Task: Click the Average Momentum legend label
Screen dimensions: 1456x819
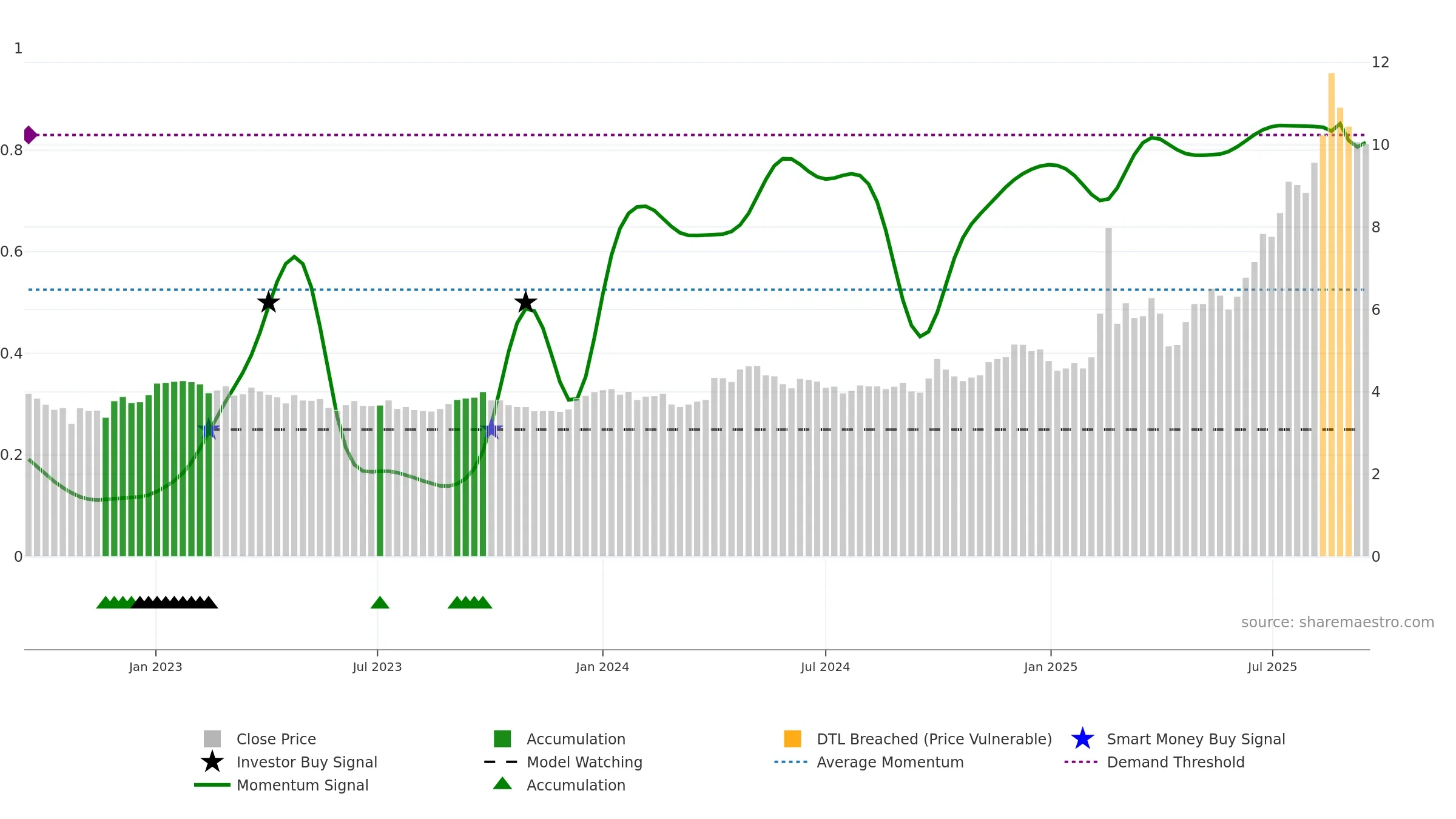Action: [x=890, y=762]
